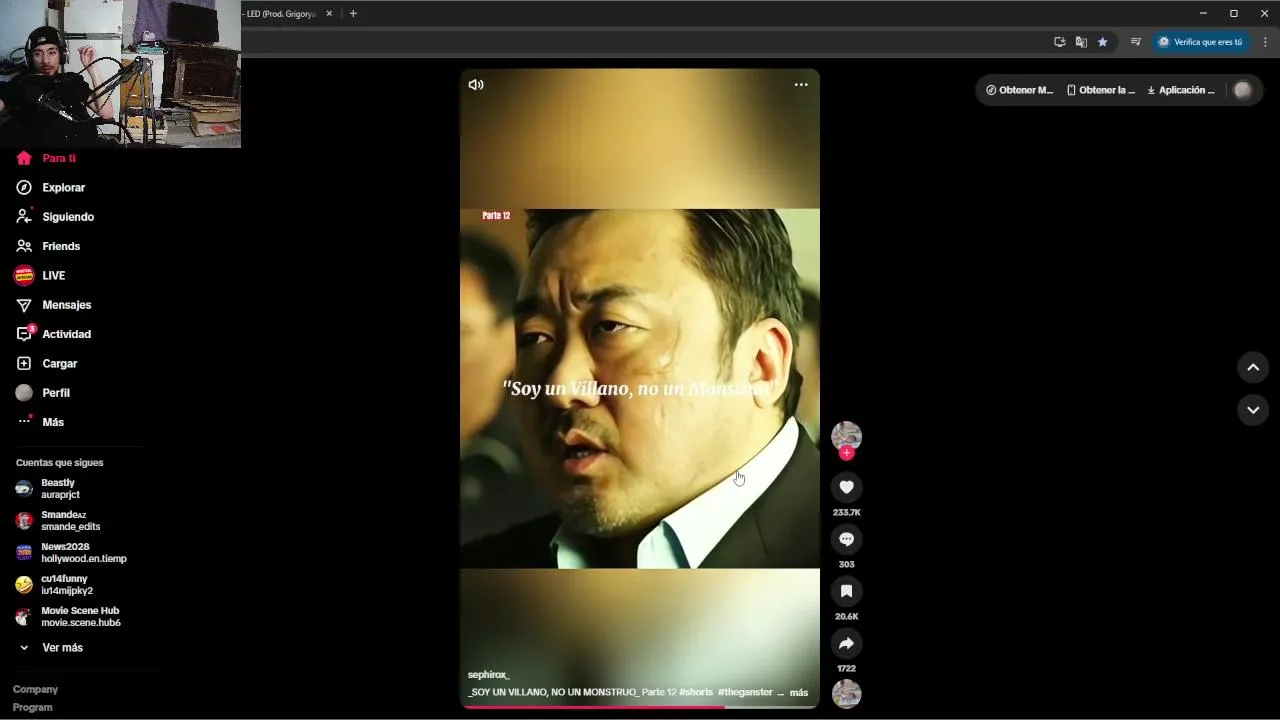Open LIVE in the sidebar
The height and width of the screenshot is (720, 1280).
[53, 276]
